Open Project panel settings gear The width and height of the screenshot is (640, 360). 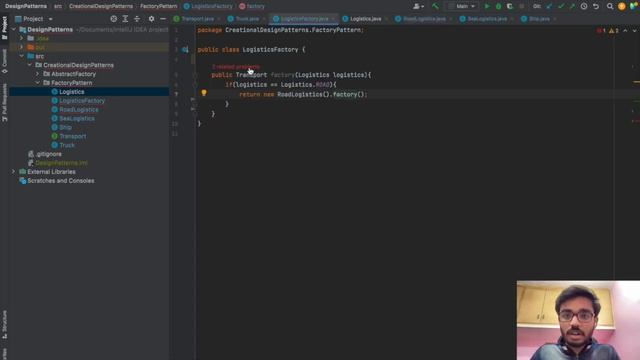151,19
